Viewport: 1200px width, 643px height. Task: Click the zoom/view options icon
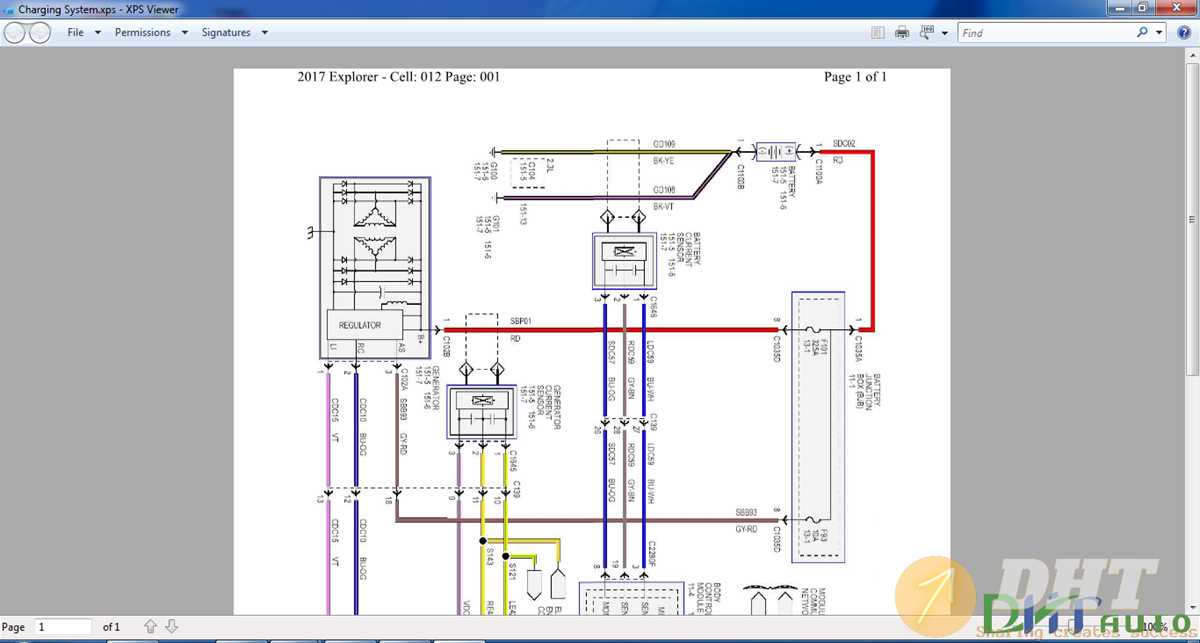(927, 33)
